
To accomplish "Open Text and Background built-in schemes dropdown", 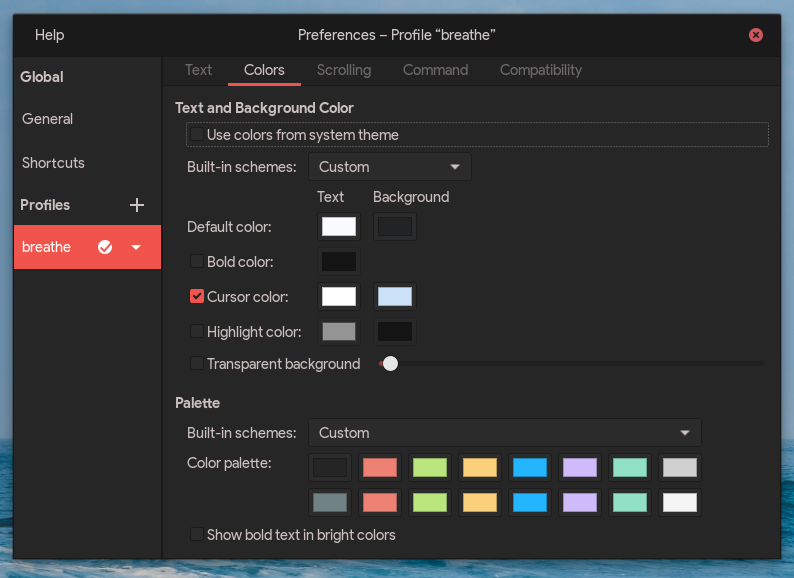I will click(389, 167).
